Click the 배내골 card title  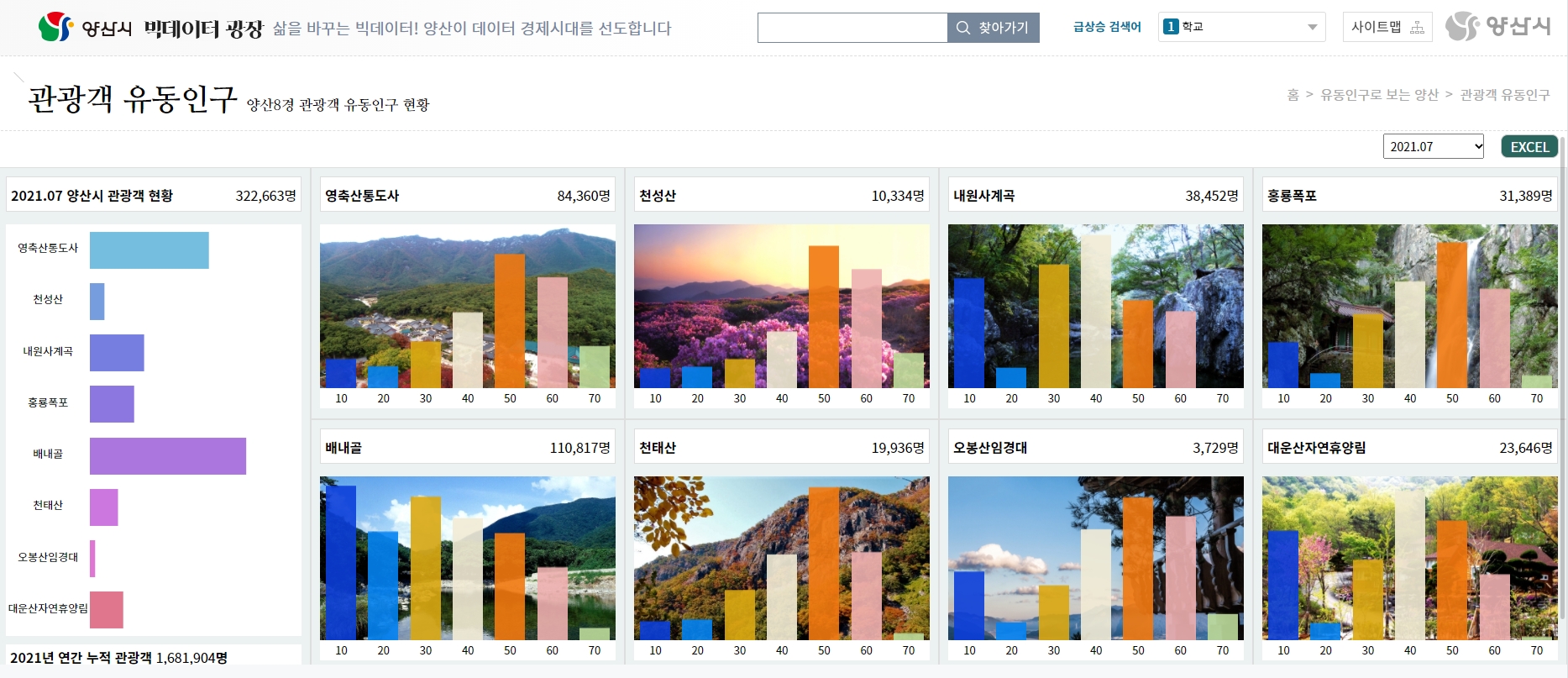(x=343, y=448)
